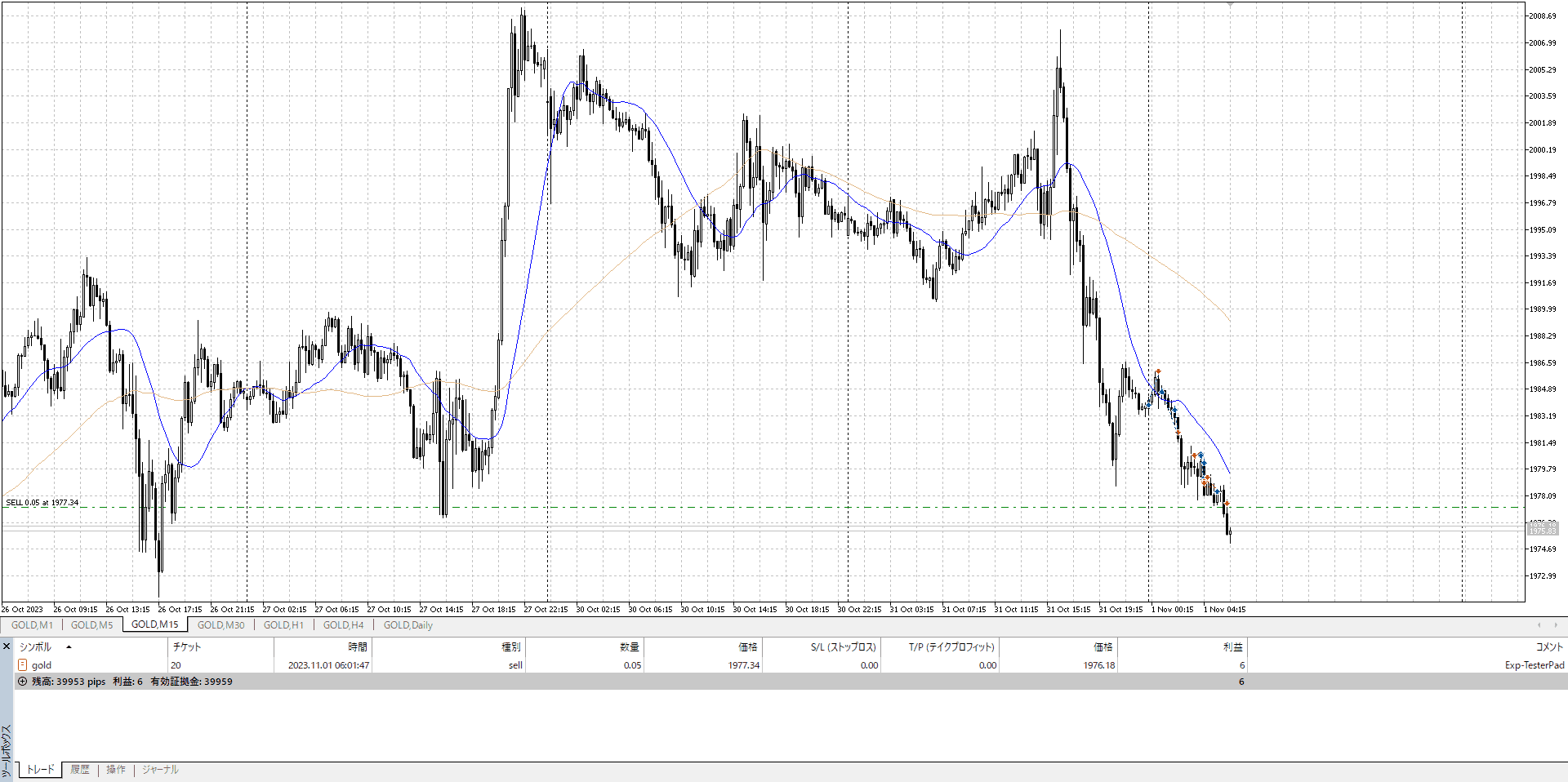Switch to the ジャーナル journal tab
The width and height of the screenshot is (1568, 782).
coord(160,770)
